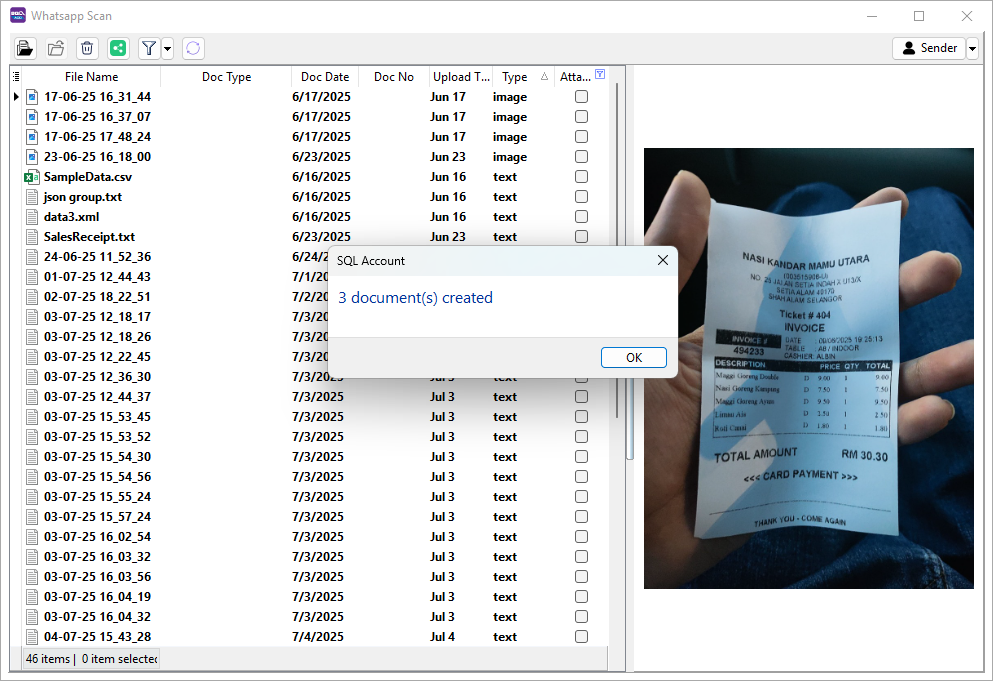Click the green share icon
Image resolution: width=993 pixels, height=681 pixels.
pos(118,48)
